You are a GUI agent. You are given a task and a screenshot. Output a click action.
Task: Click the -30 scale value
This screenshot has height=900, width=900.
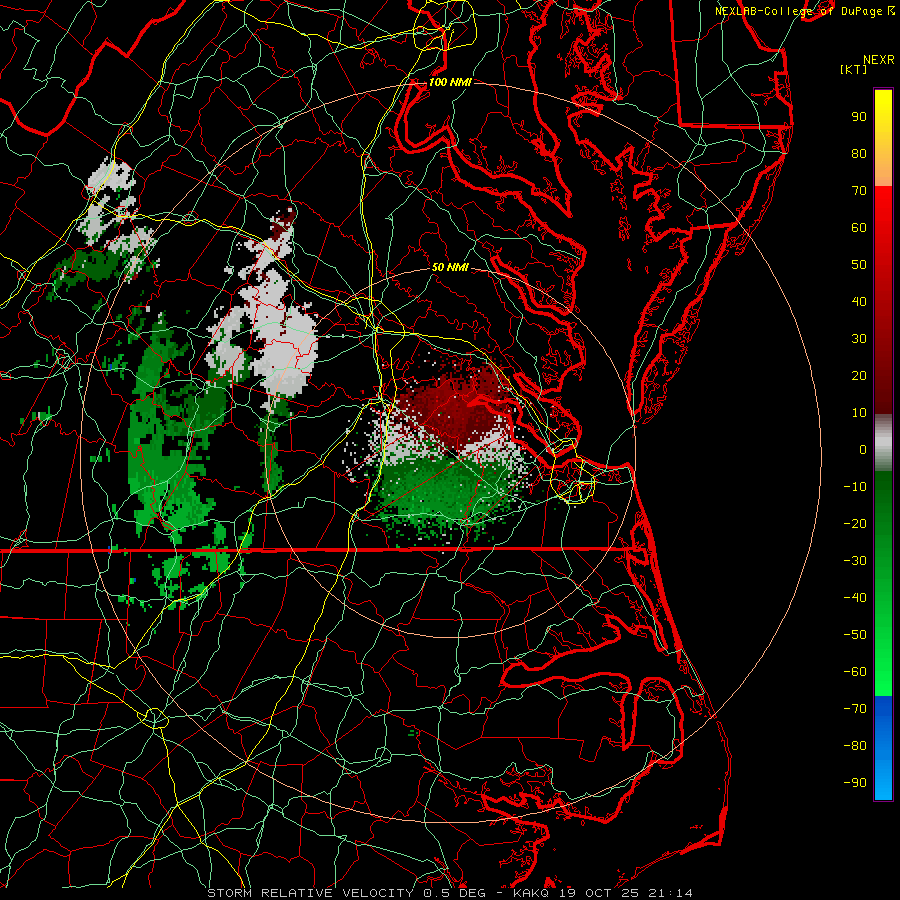(855, 561)
